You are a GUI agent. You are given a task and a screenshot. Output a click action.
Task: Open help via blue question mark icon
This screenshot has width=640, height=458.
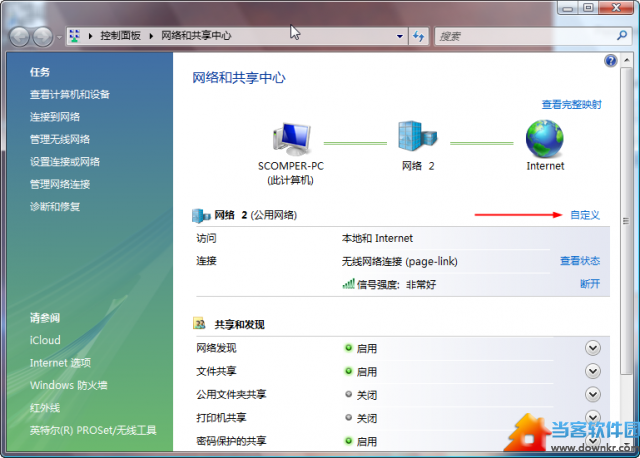coord(611,61)
